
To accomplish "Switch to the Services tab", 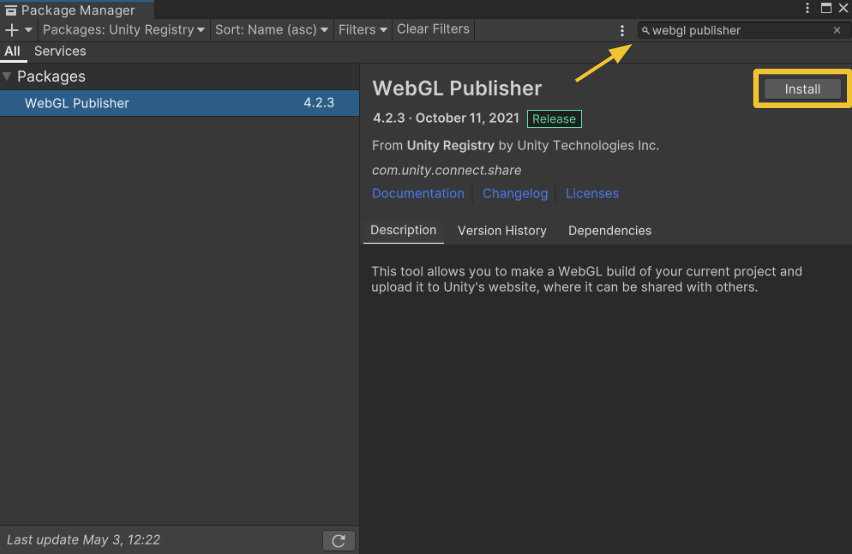I will (60, 52).
